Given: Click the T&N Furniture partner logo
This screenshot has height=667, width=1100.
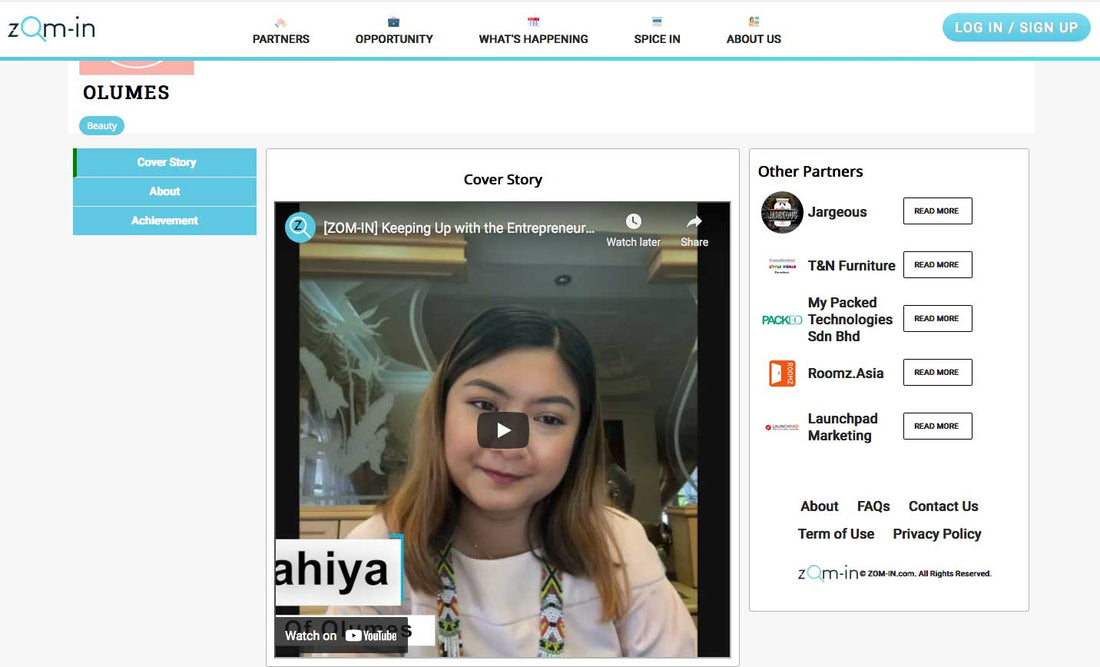Looking at the screenshot, I should pos(782,266).
